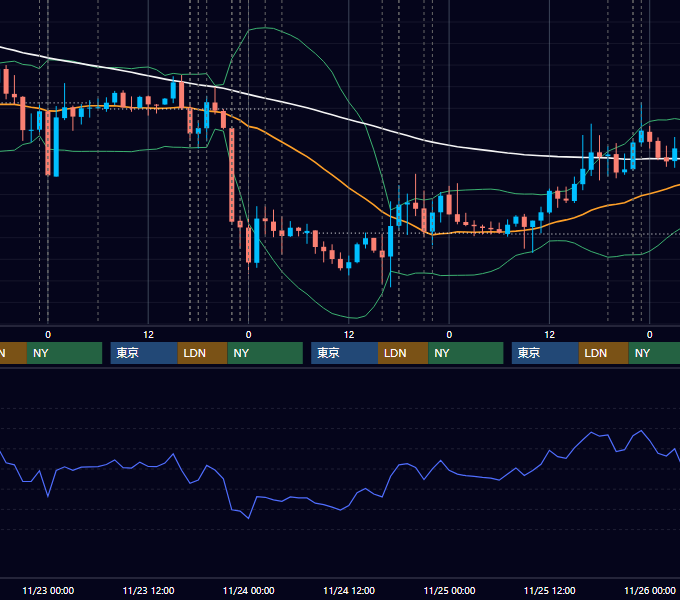Select the 東京 session block containing 11/25 12:00
Screen dimensions: 680x600
pos(545,353)
